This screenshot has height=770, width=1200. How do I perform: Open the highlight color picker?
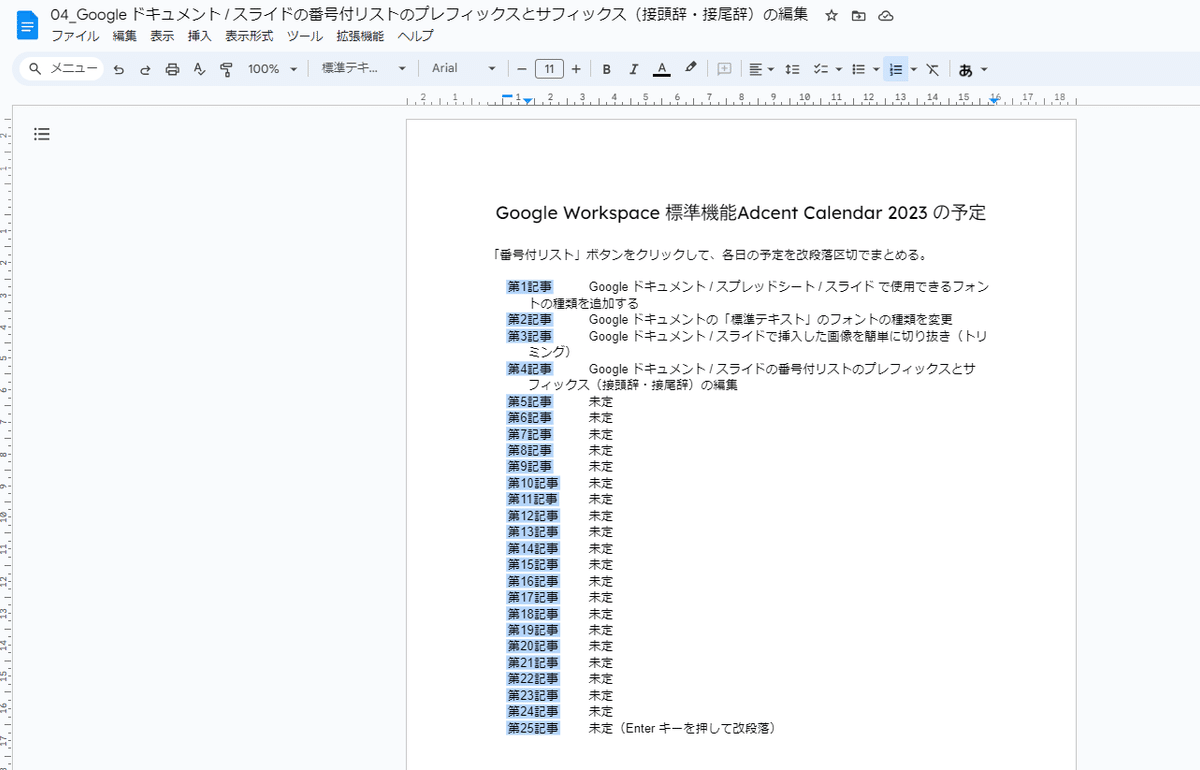point(690,69)
